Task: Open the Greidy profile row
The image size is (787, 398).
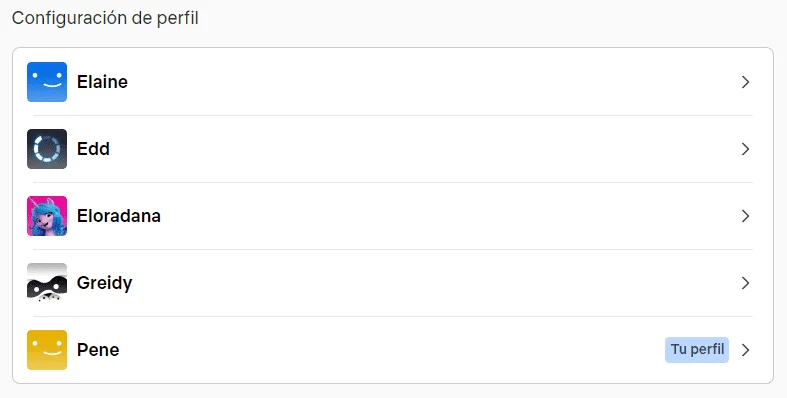Action: click(x=393, y=283)
